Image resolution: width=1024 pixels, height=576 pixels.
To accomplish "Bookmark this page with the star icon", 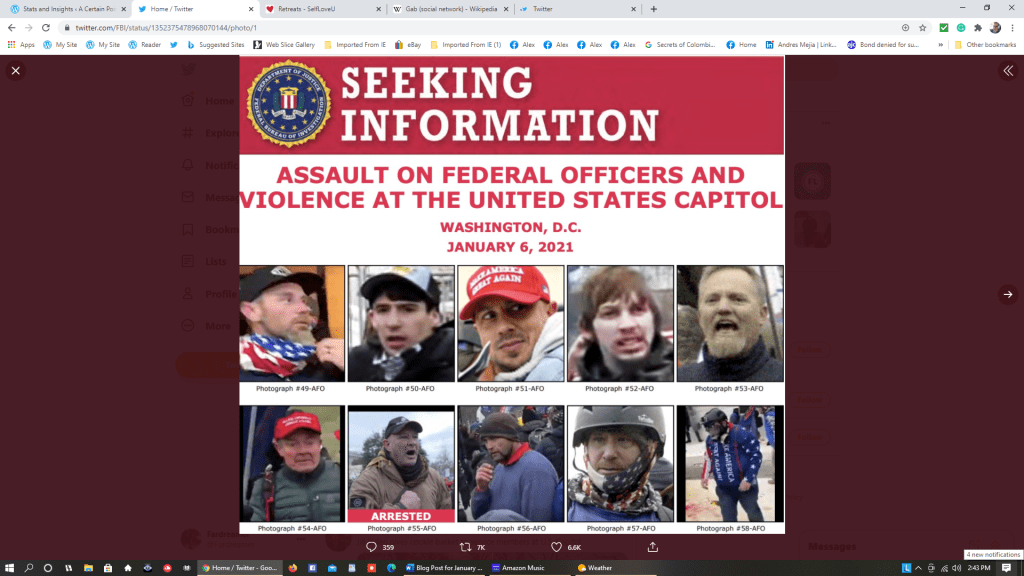I will (x=922, y=28).
